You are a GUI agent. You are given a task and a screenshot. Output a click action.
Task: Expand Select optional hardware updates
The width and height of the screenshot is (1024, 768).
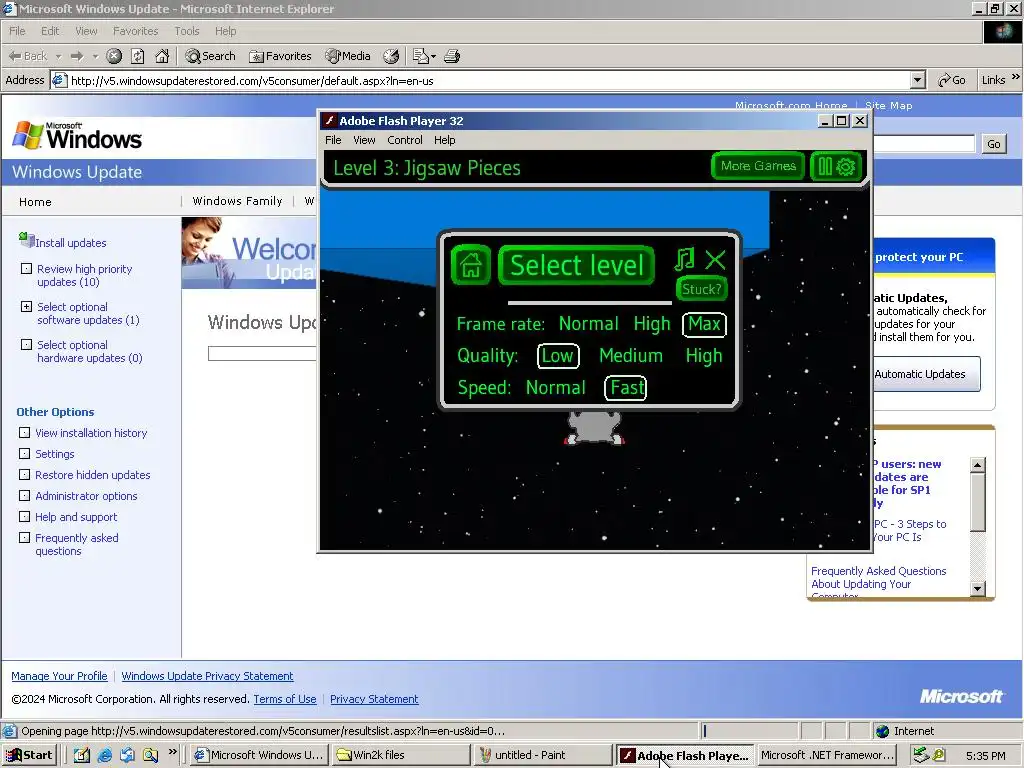pos(26,344)
